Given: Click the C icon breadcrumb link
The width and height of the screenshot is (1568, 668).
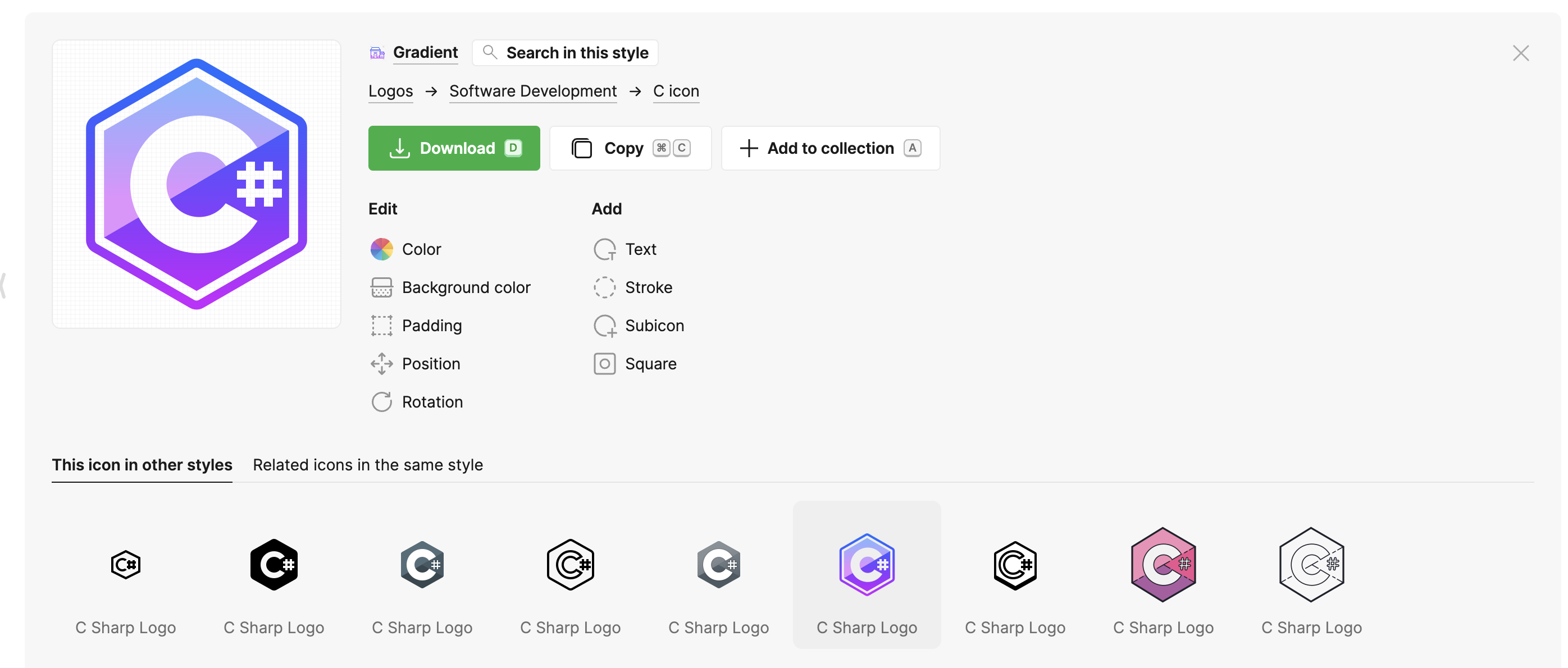Looking at the screenshot, I should pyautogui.click(x=676, y=90).
